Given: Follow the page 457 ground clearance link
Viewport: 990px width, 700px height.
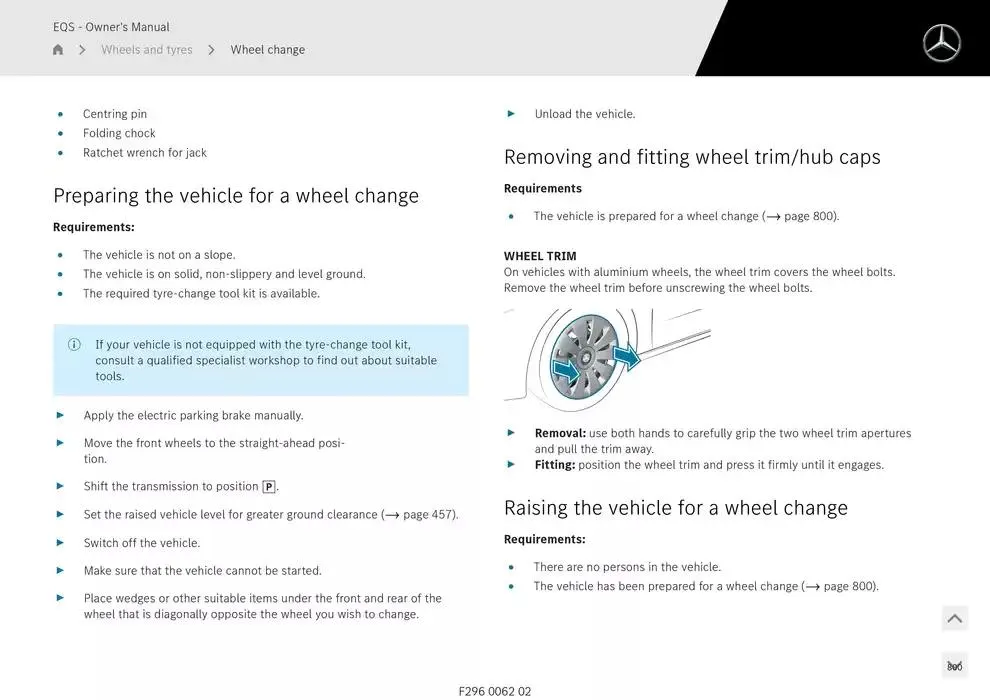Looking at the screenshot, I should 422,515.
